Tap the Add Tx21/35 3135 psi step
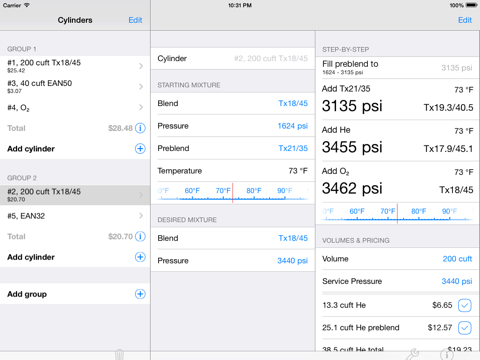The width and height of the screenshot is (480, 360). pyautogui.click(x=397, y=99)
